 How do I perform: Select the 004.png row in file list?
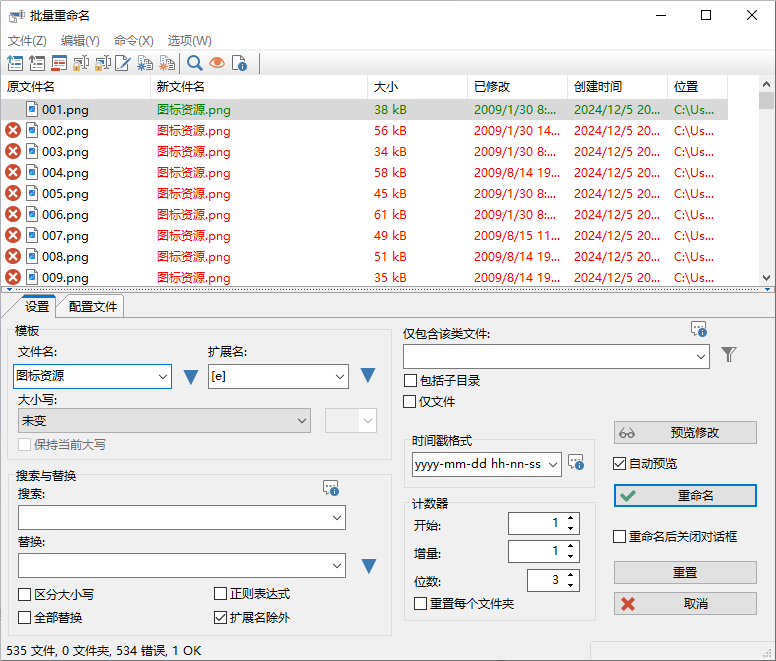pos(365,172)
